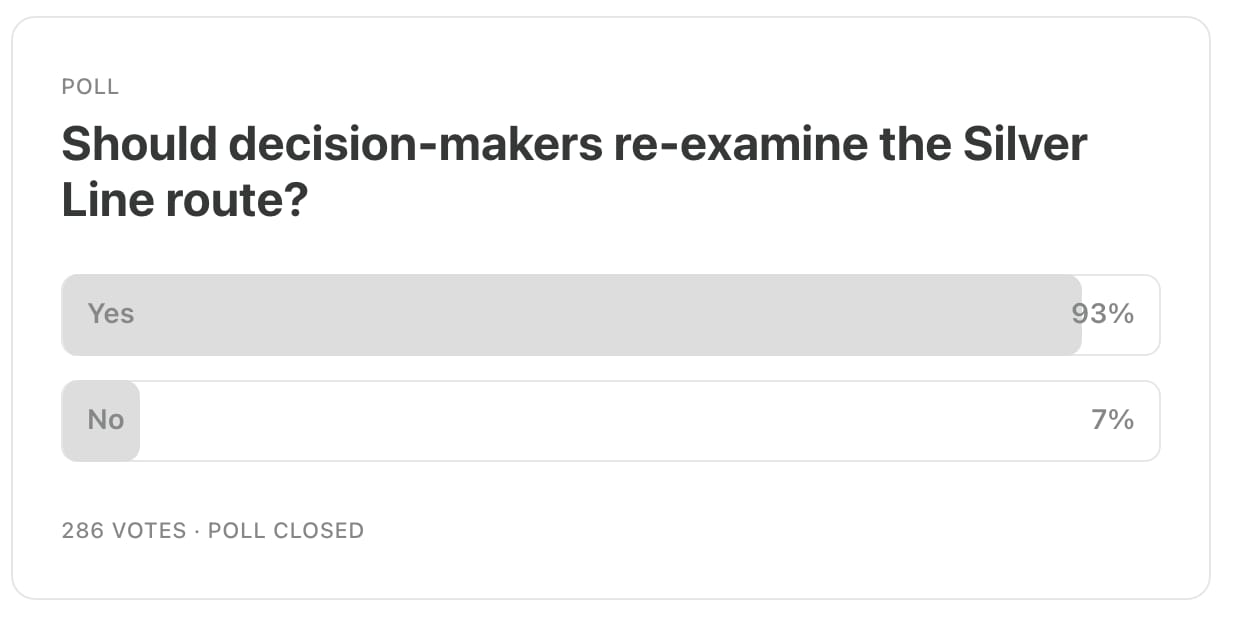Select the Yes poll option

610,315
